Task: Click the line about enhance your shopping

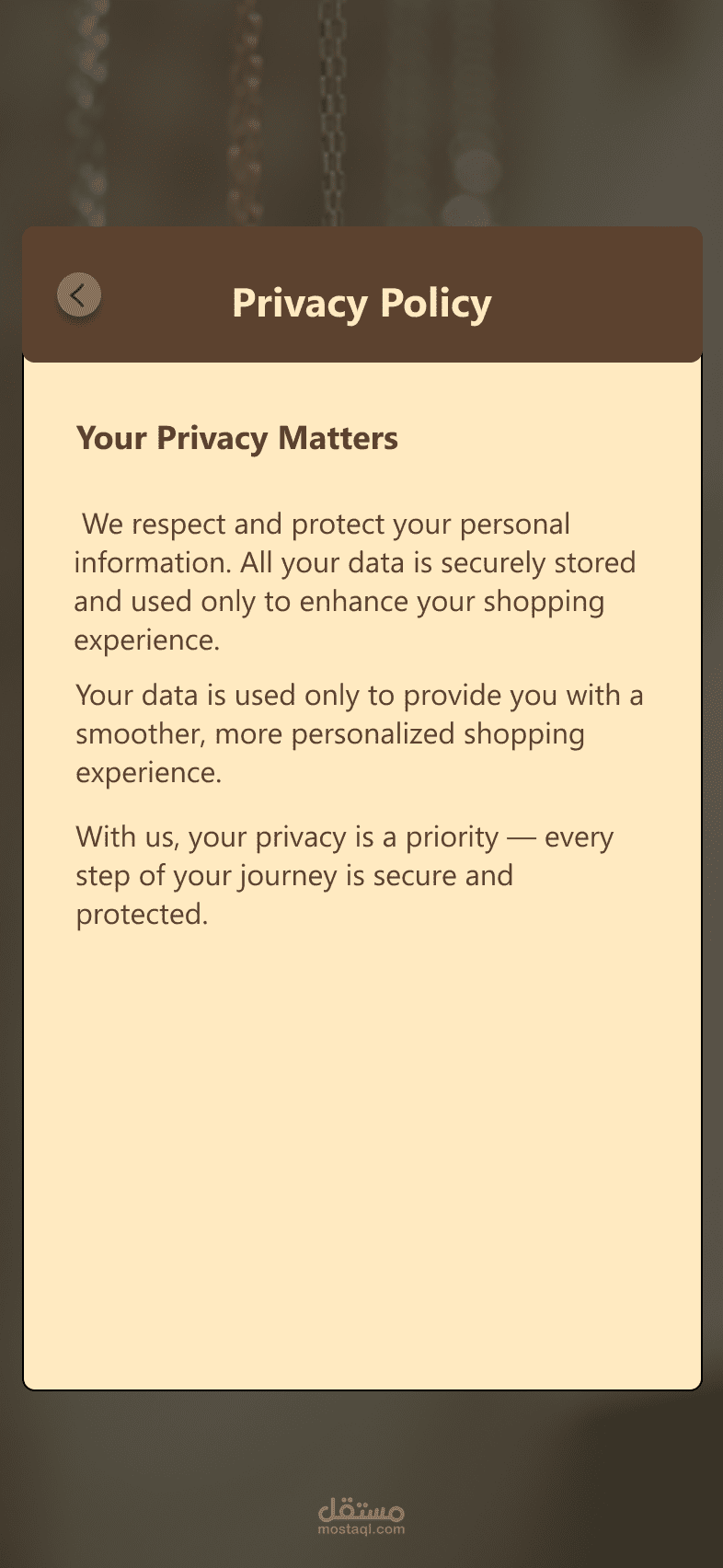Action: pyautogui.click(x=339, y=601)
